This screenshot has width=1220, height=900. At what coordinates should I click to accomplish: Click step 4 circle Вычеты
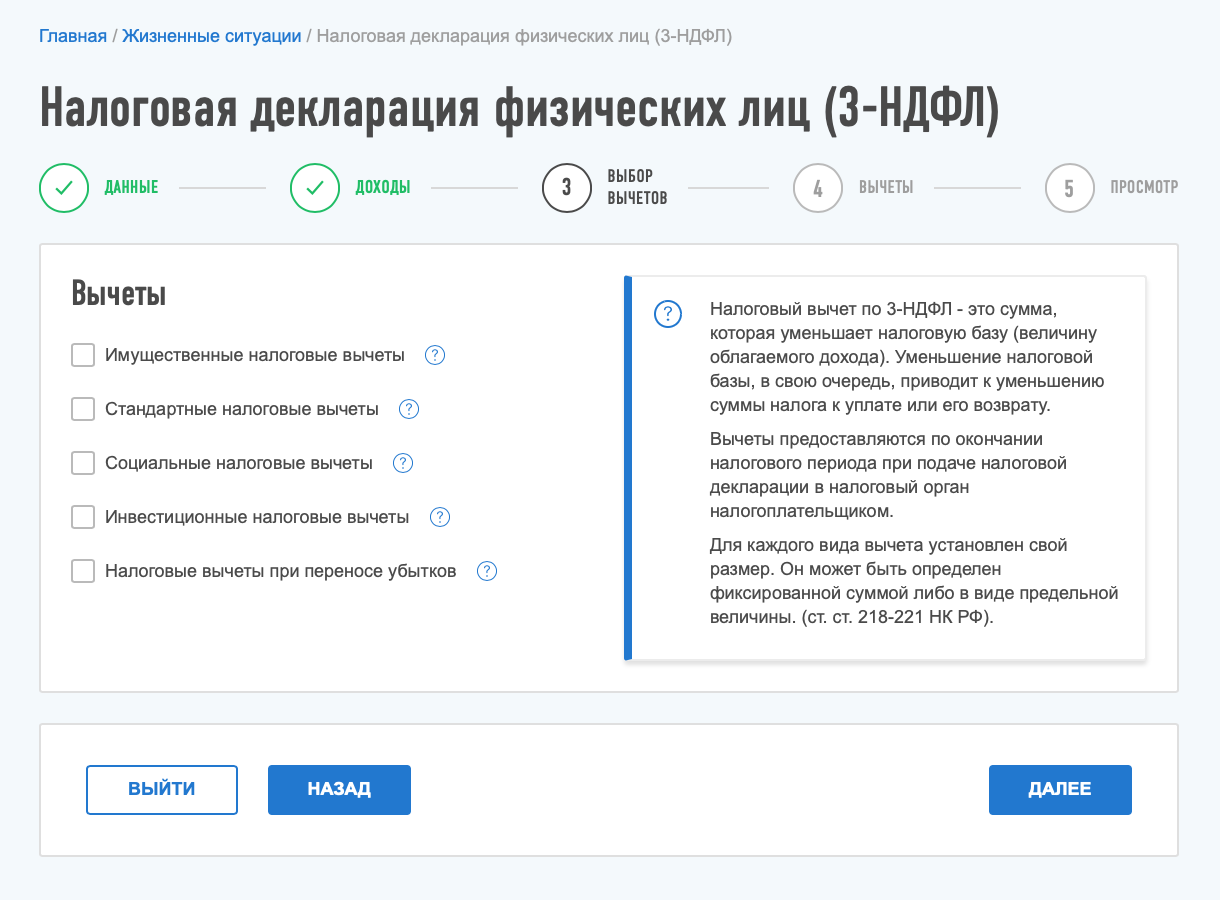click(x=818, y=188)
